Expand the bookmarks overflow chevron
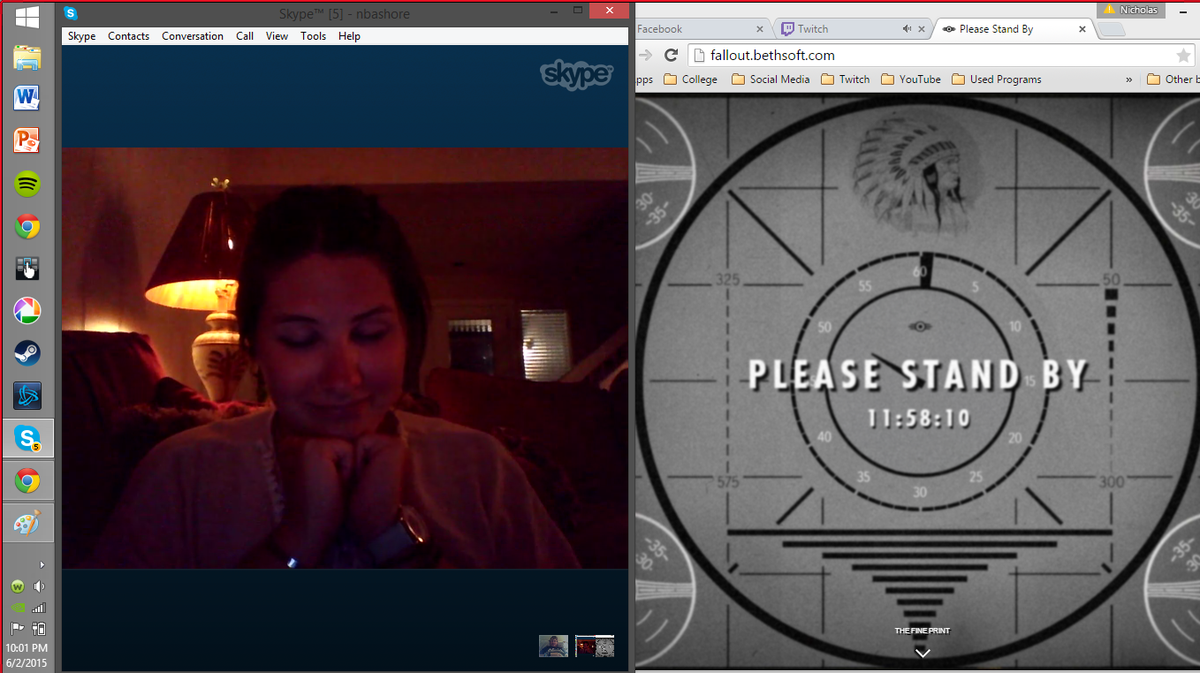The height and width of the screenshot is (673, 1200). (1129, 79)
